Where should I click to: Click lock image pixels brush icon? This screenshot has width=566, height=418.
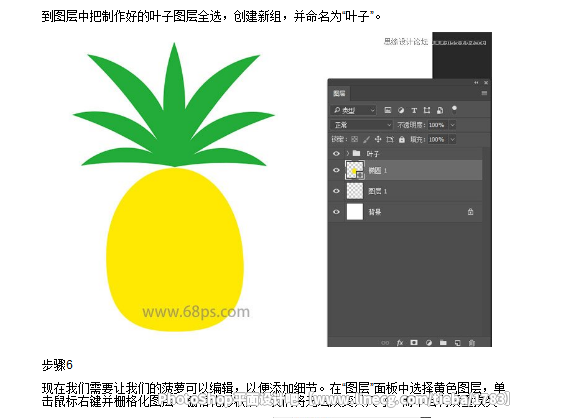[366, 139]
